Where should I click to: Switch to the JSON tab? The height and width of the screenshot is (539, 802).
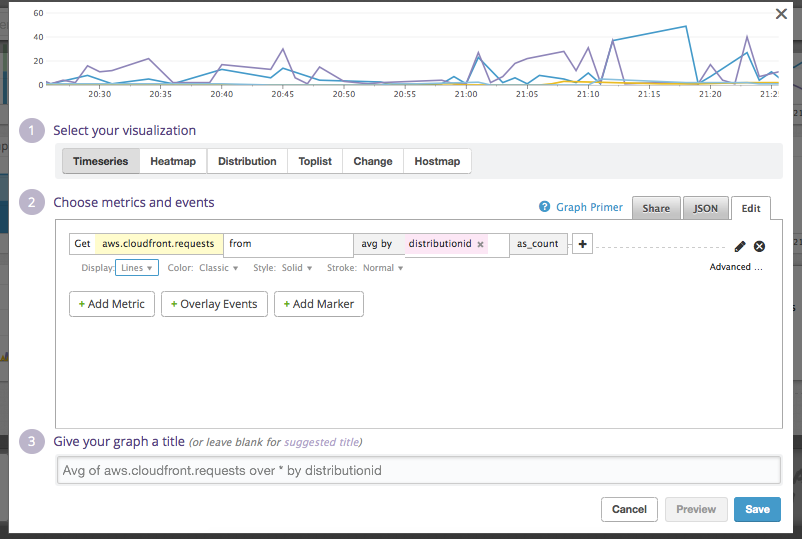(706, 208)
